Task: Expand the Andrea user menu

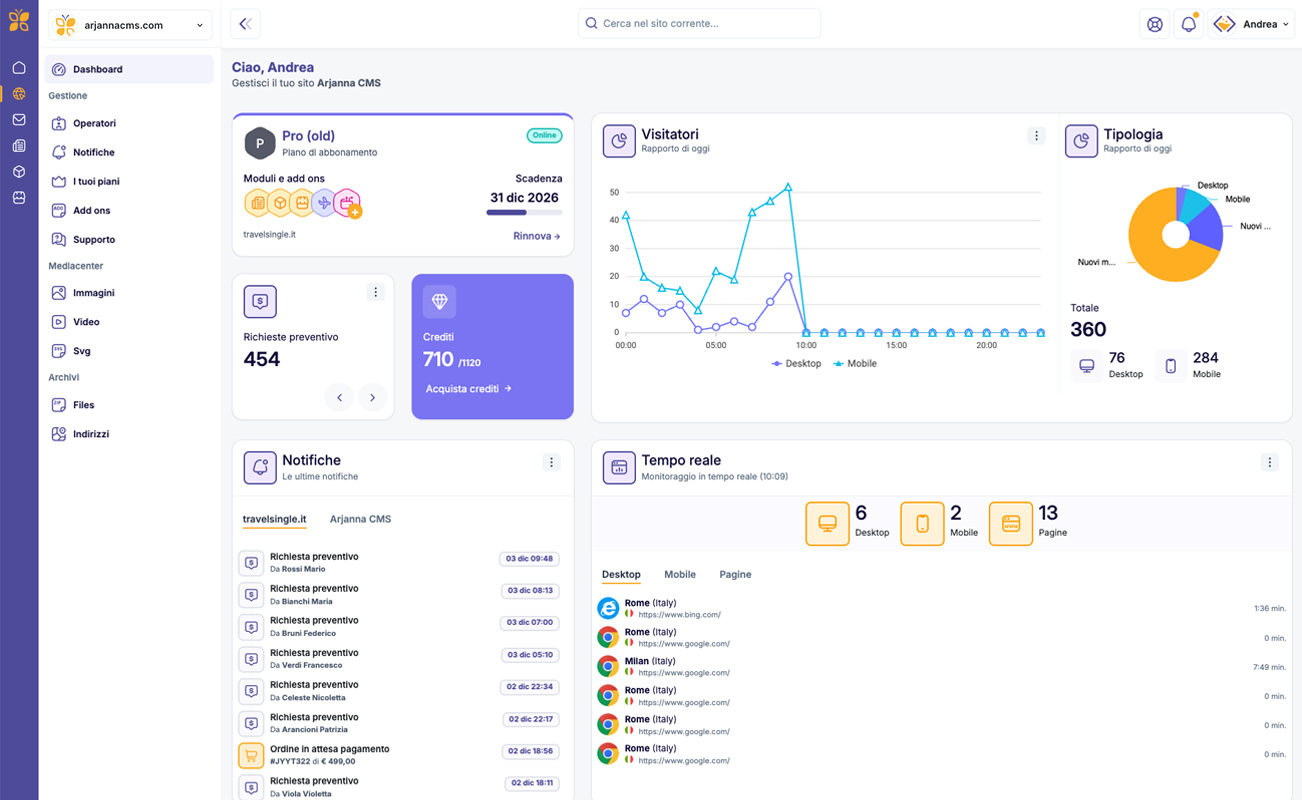Action: click(1251, 25)
